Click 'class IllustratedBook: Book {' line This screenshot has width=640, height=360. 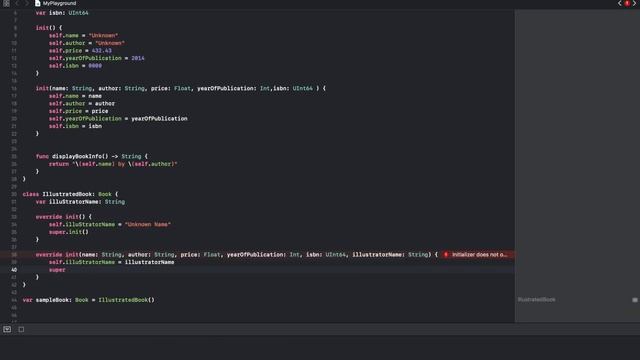tap(71, 194)
